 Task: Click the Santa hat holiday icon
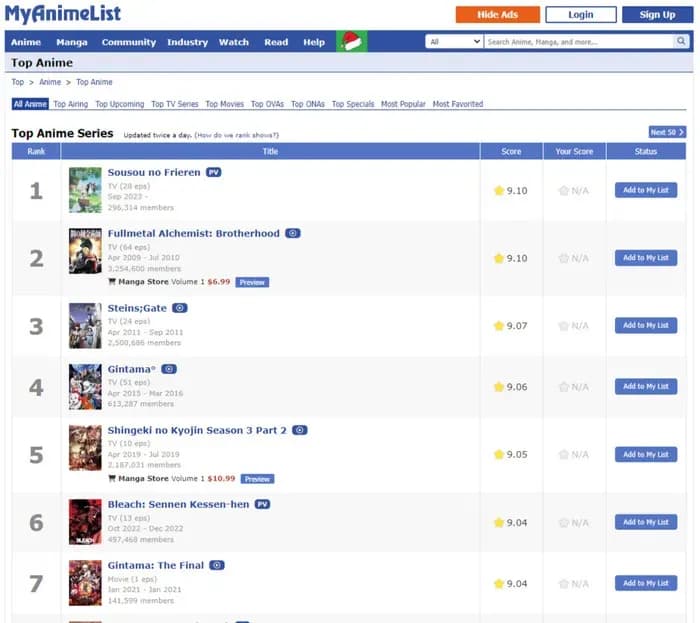point(351,42)
